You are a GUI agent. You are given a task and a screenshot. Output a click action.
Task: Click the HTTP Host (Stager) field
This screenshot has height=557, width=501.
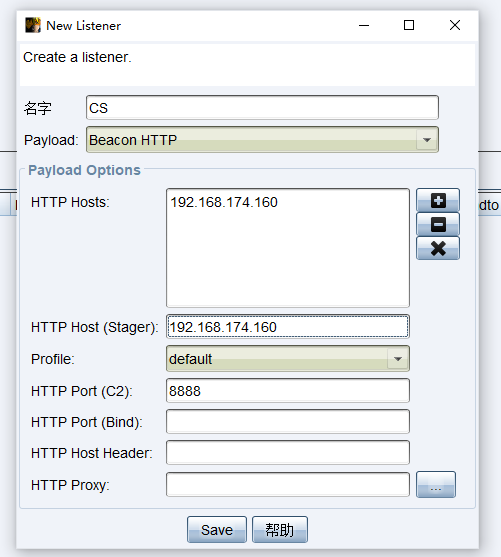288,327
